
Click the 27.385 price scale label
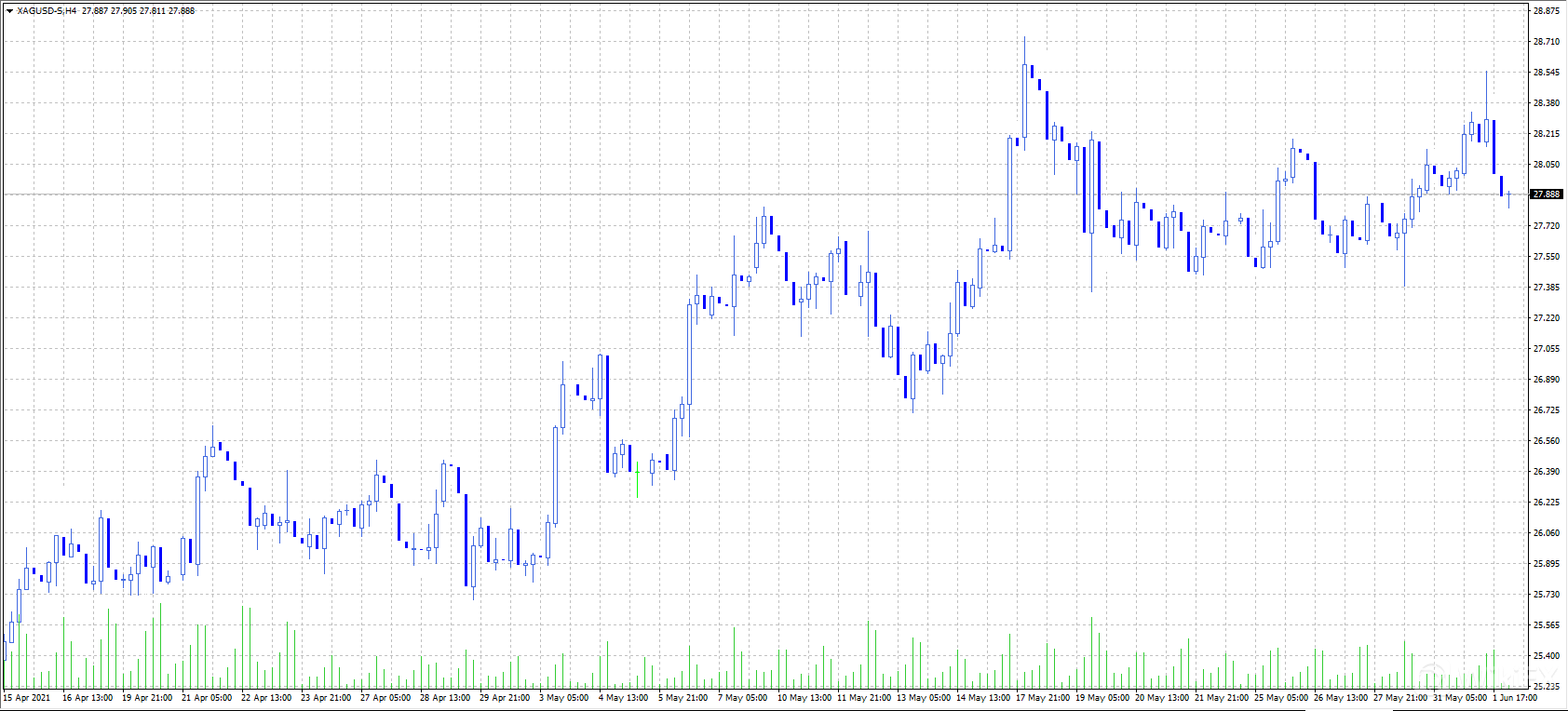tap(1547, 288)
